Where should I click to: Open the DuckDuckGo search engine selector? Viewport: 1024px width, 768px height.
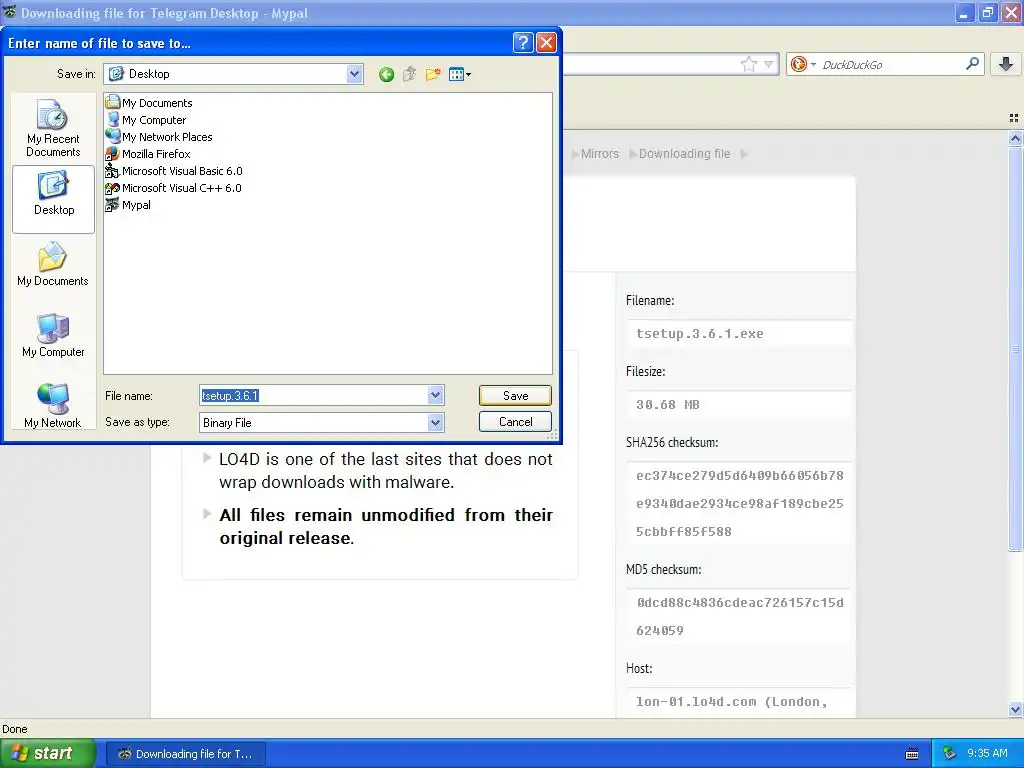pyautogui.click(x=803, y=64)
